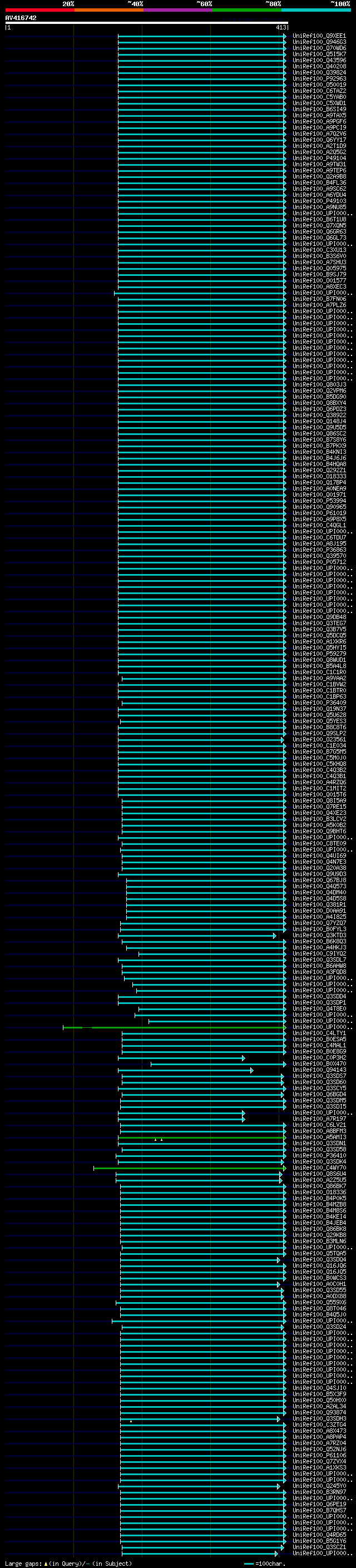The width and height of the screenshot is (356, 1568).
Task: Open UniRef100_A7R197 entry
Action: [319, 1119]
